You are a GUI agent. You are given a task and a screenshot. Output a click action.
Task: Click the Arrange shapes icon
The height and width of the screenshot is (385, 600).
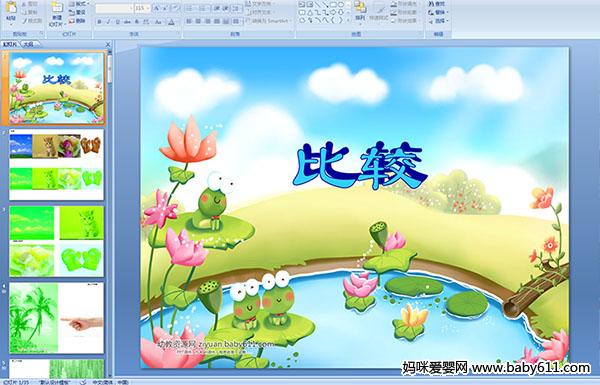[360, 7]
